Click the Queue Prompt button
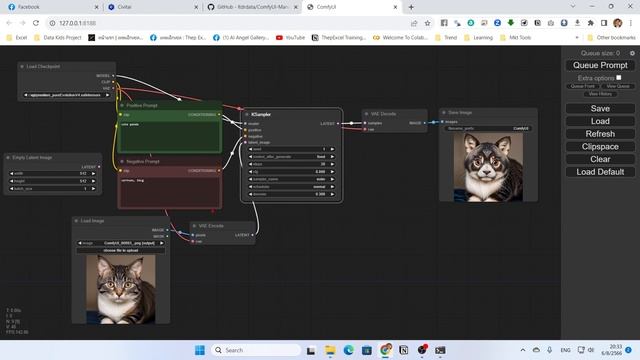This screenshot has height=360, width=640. 600,65
